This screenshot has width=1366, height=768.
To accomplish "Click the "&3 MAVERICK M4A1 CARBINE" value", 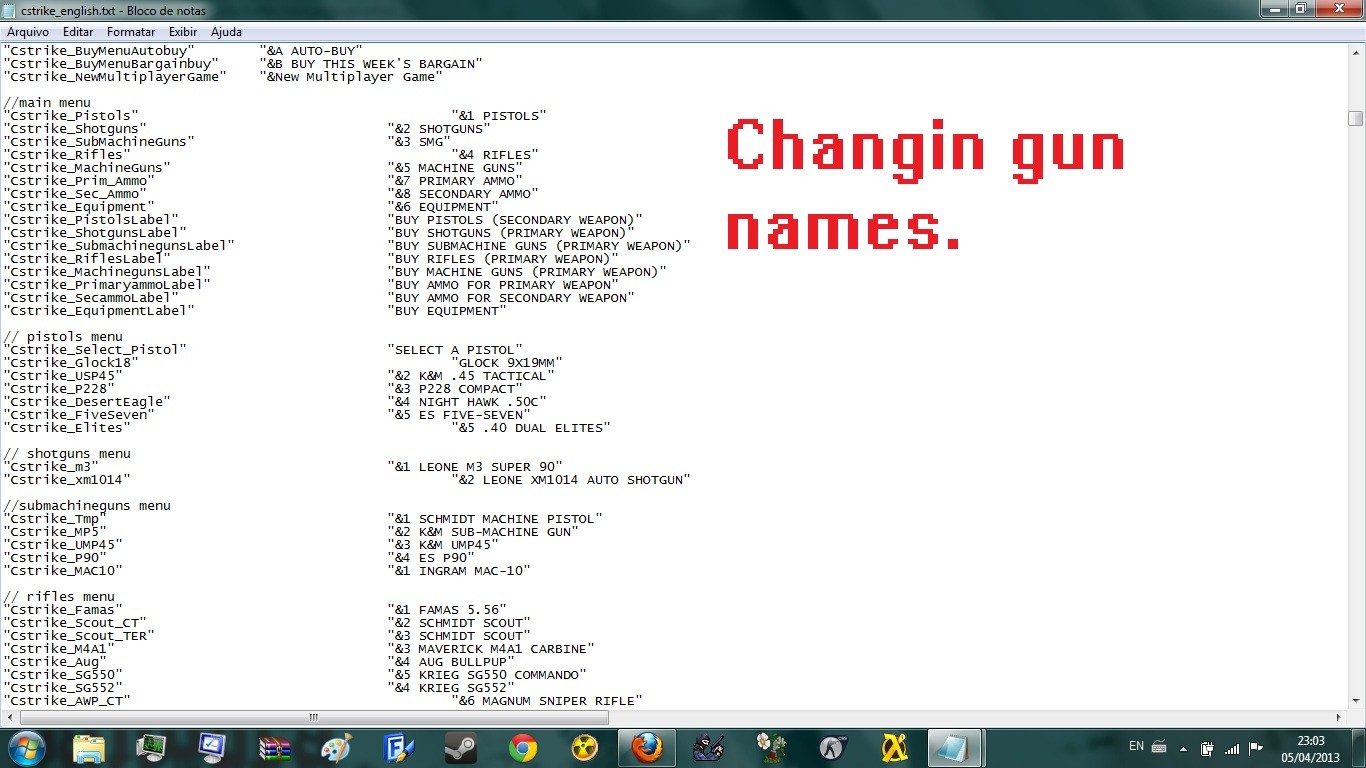I will click(x=490, y=648).
